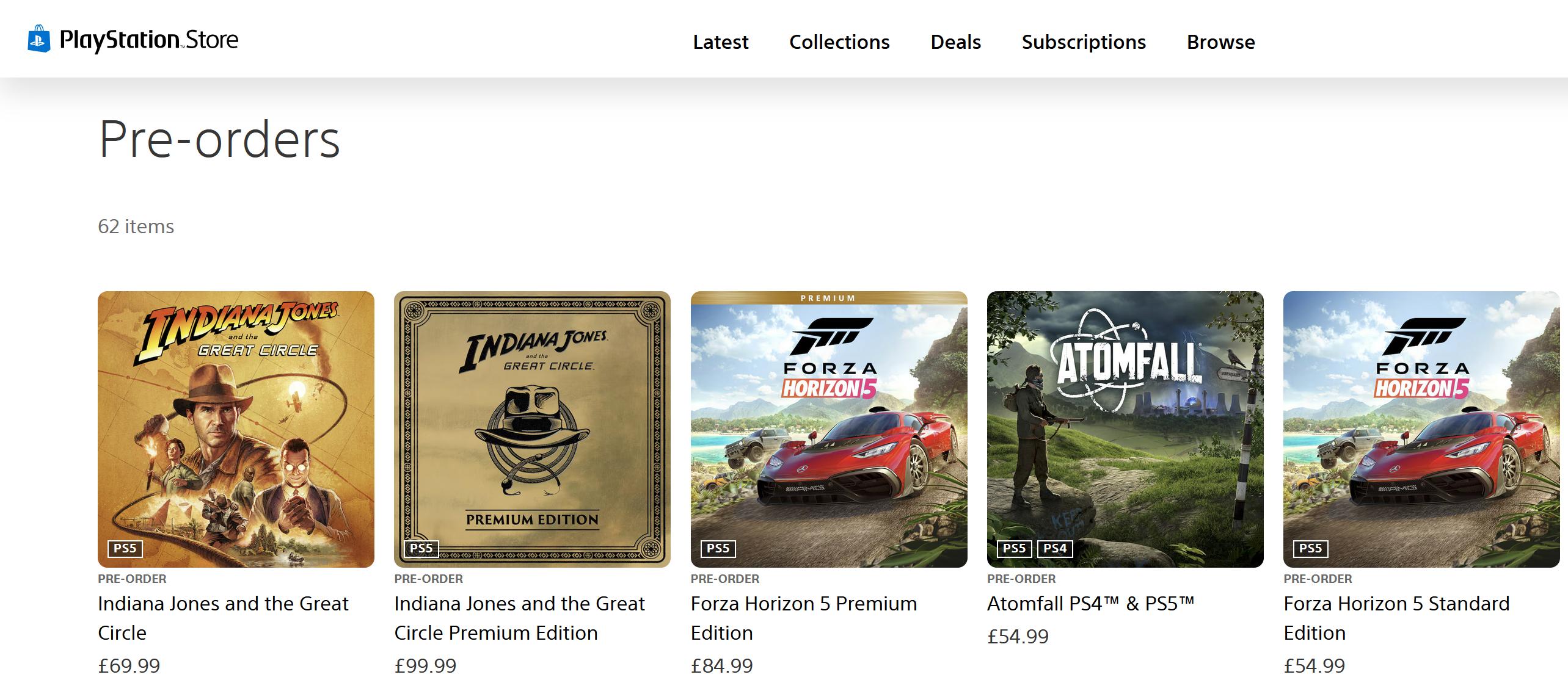Click the PS5 badge on Forza Standard Edition cover
The image size is (1568, 691).
pos(1311,548)
